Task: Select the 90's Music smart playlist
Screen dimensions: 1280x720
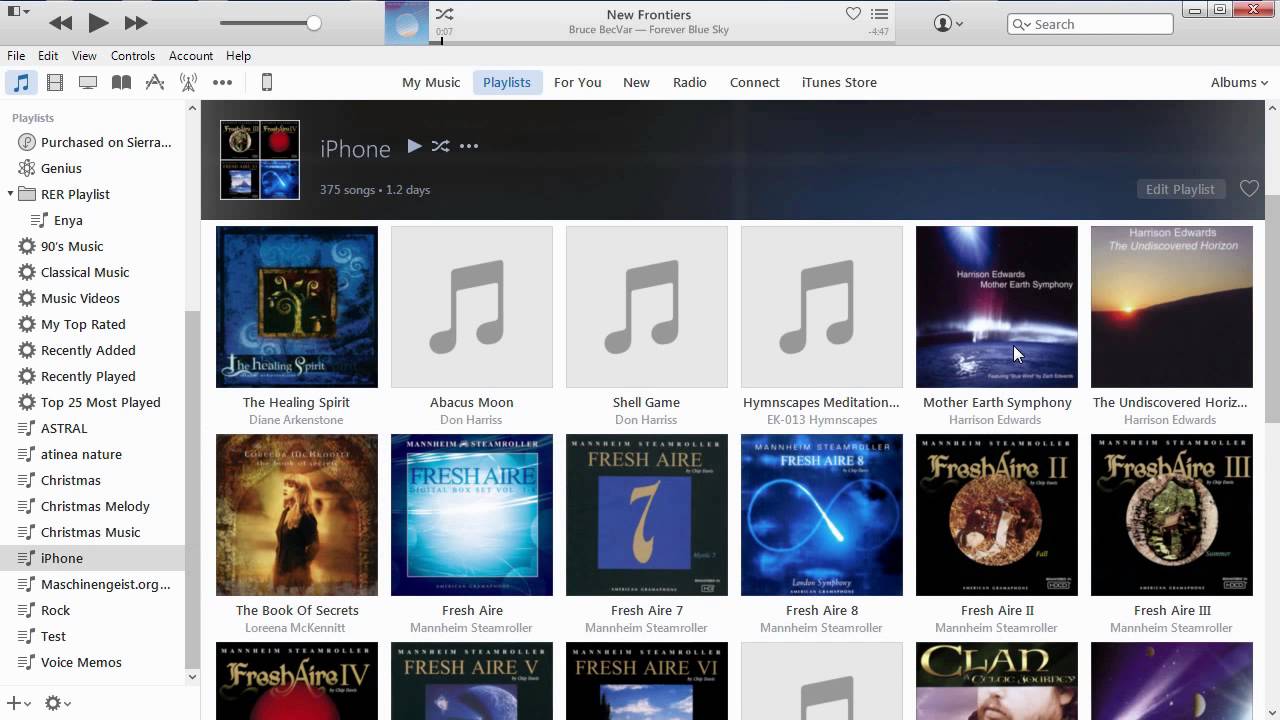Action: click(x=92, y=246)
